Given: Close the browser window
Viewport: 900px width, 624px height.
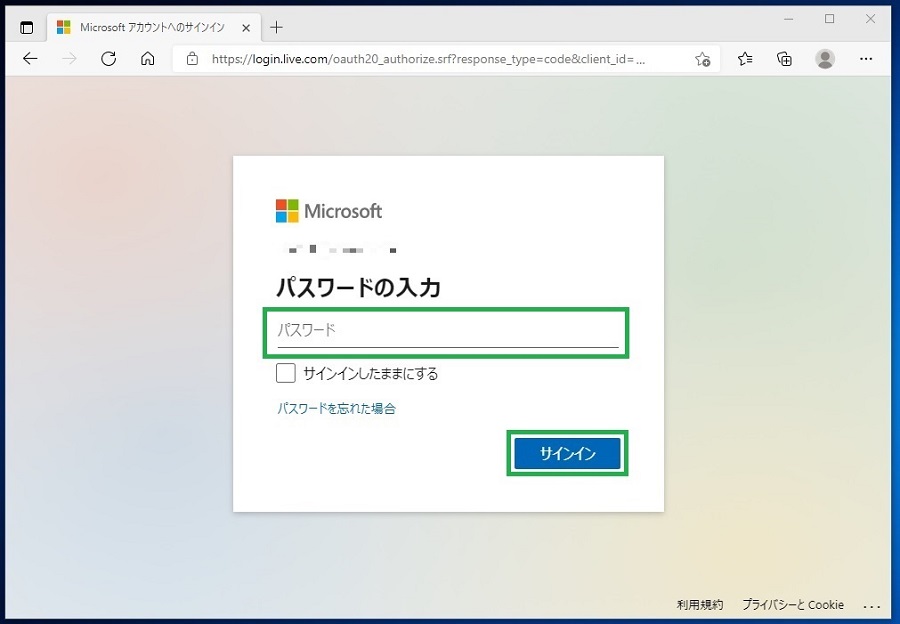Looking at the screenshot, I should pos(870,19).
